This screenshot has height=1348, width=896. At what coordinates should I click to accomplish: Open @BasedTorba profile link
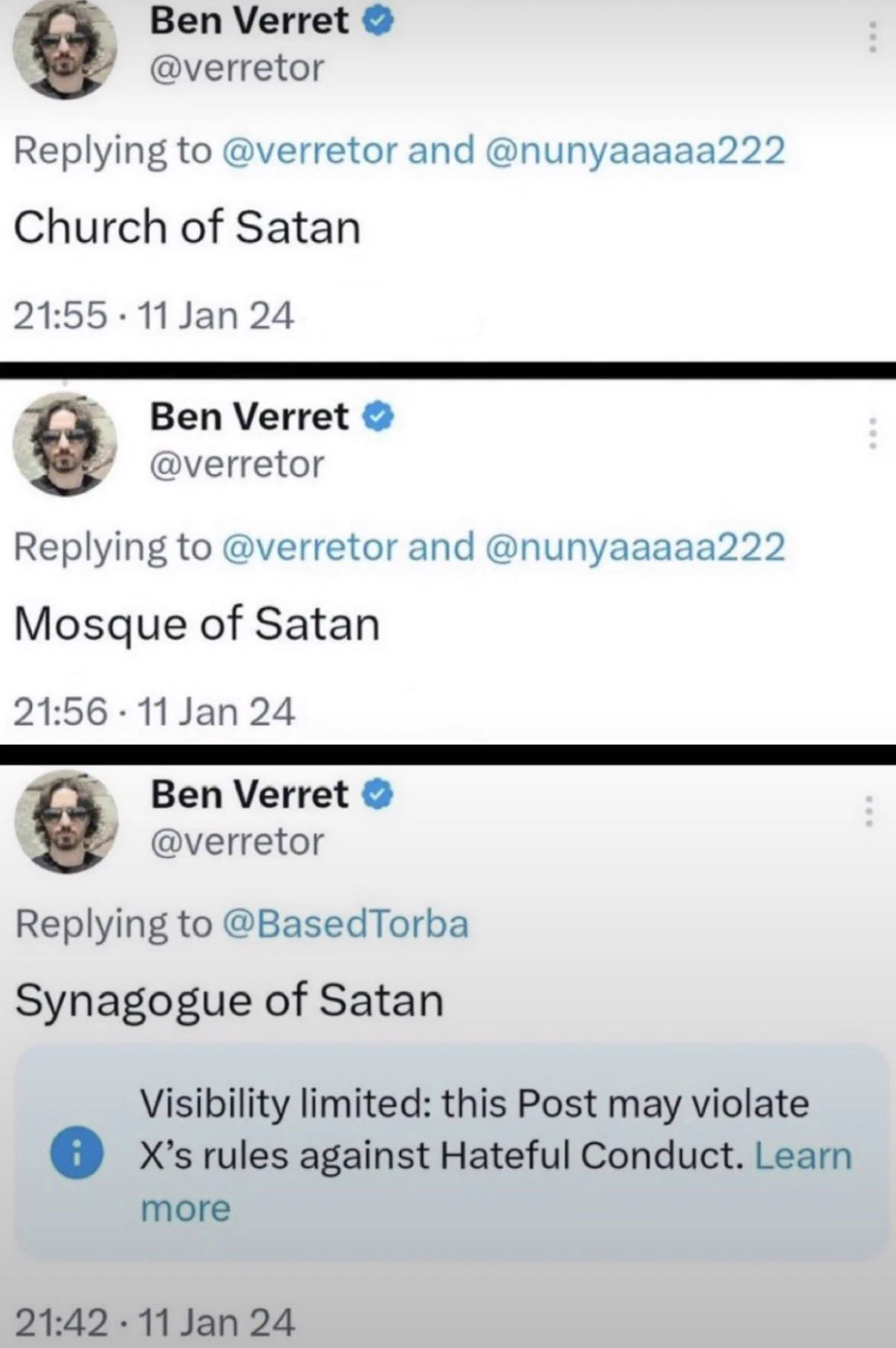pos(345,924)
